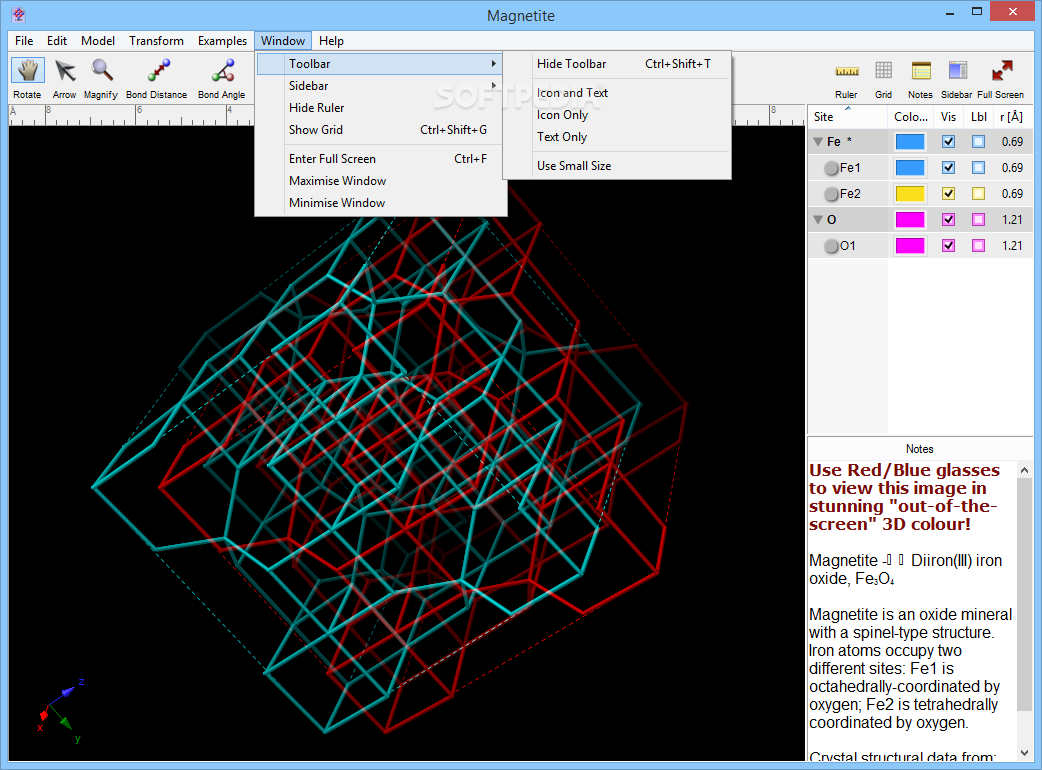Choose Show Grid menu item
This screenshot has height=770, width=1042.
pos(380,130)
